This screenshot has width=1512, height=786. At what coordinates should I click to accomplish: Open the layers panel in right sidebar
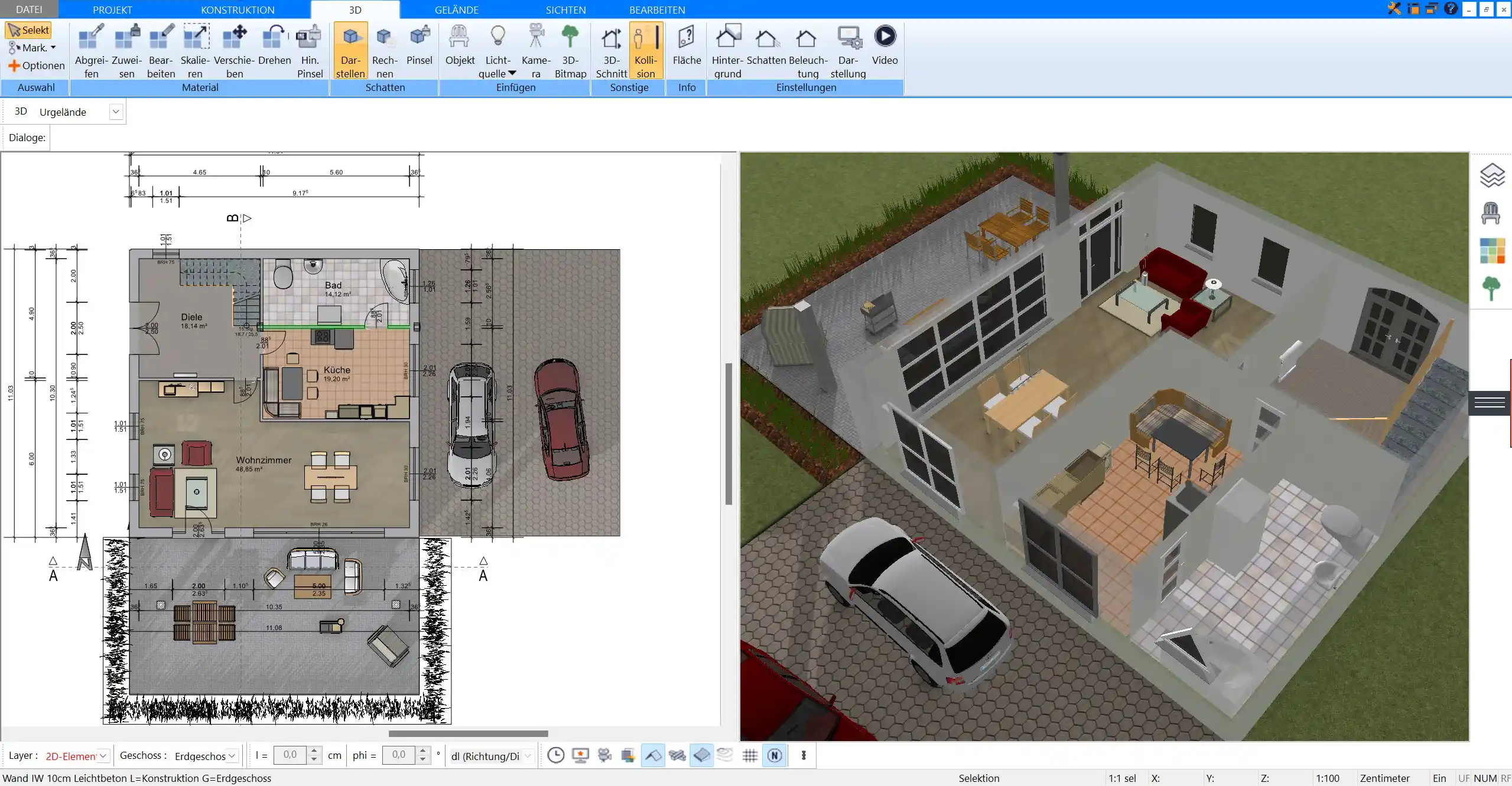[x=1491, y=175]
